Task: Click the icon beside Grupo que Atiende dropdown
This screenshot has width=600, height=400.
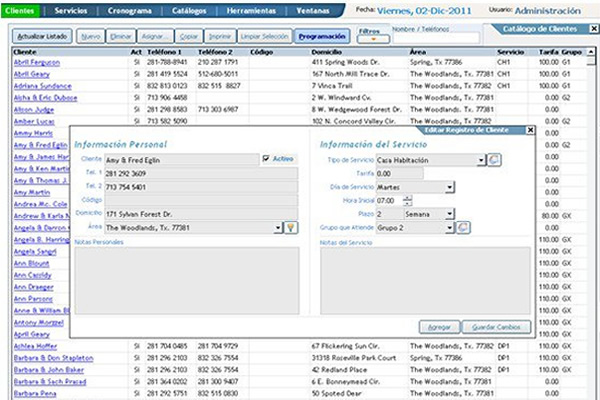Action: pos(463,228)
